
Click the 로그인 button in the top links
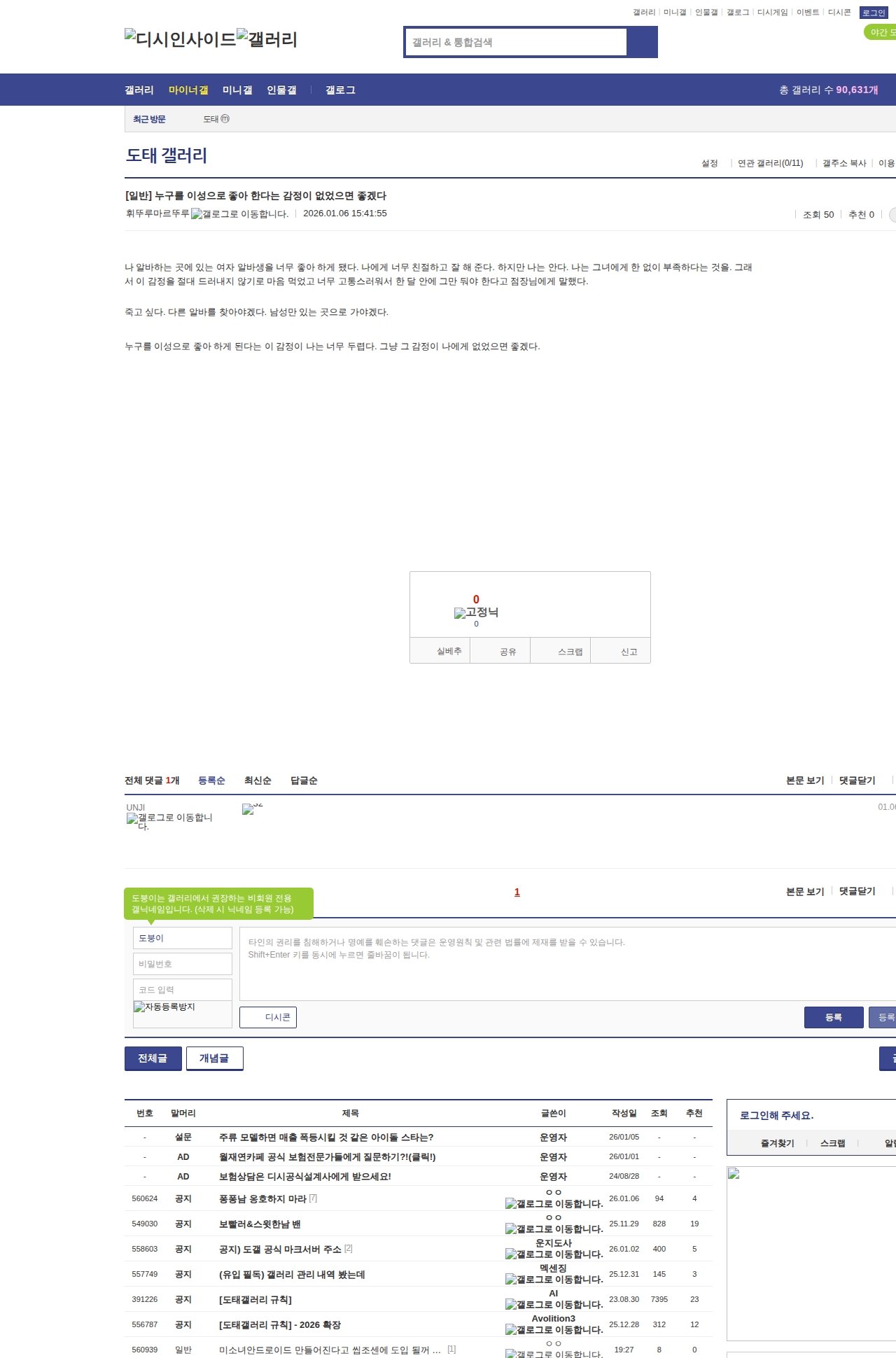(x=874, y=13)
